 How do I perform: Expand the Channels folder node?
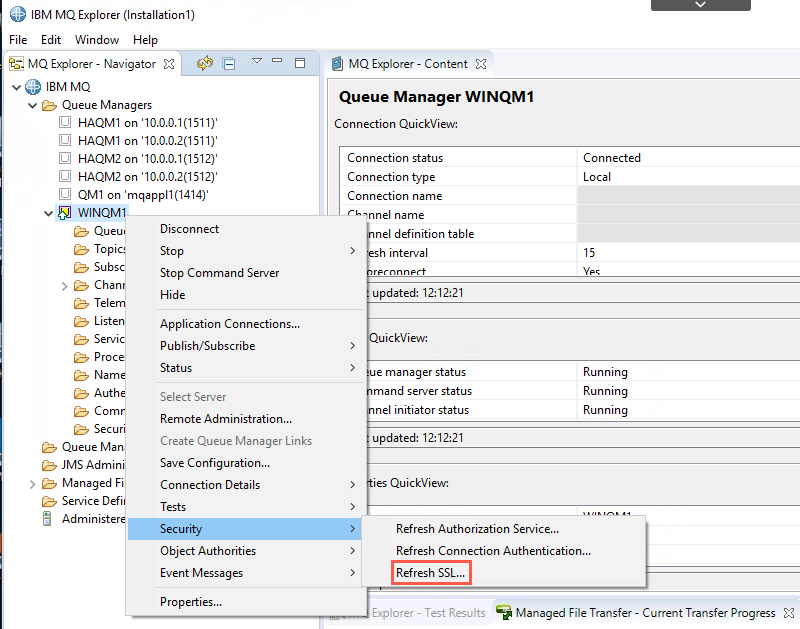pos(65,286)
